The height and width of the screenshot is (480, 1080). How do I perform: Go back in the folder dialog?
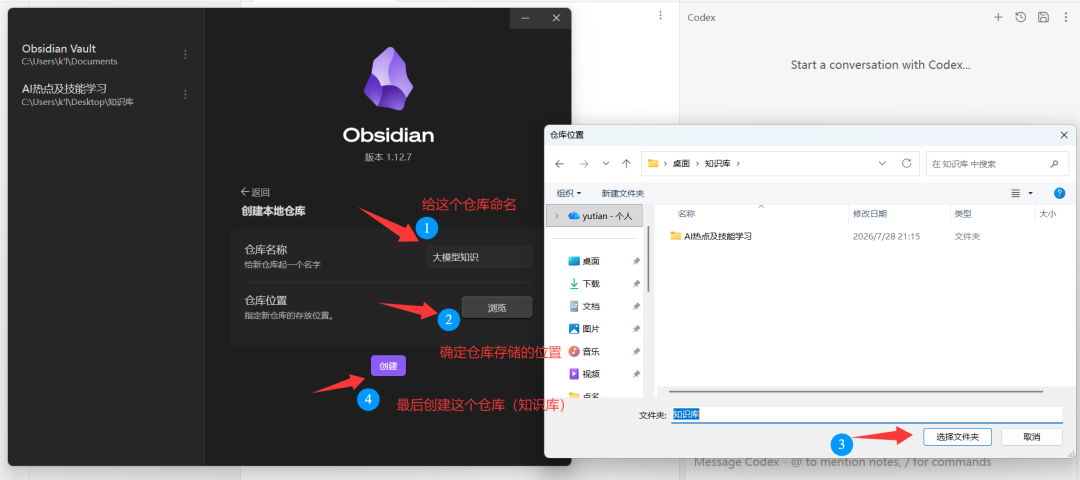pyautogui.click(x=560, y=164)
